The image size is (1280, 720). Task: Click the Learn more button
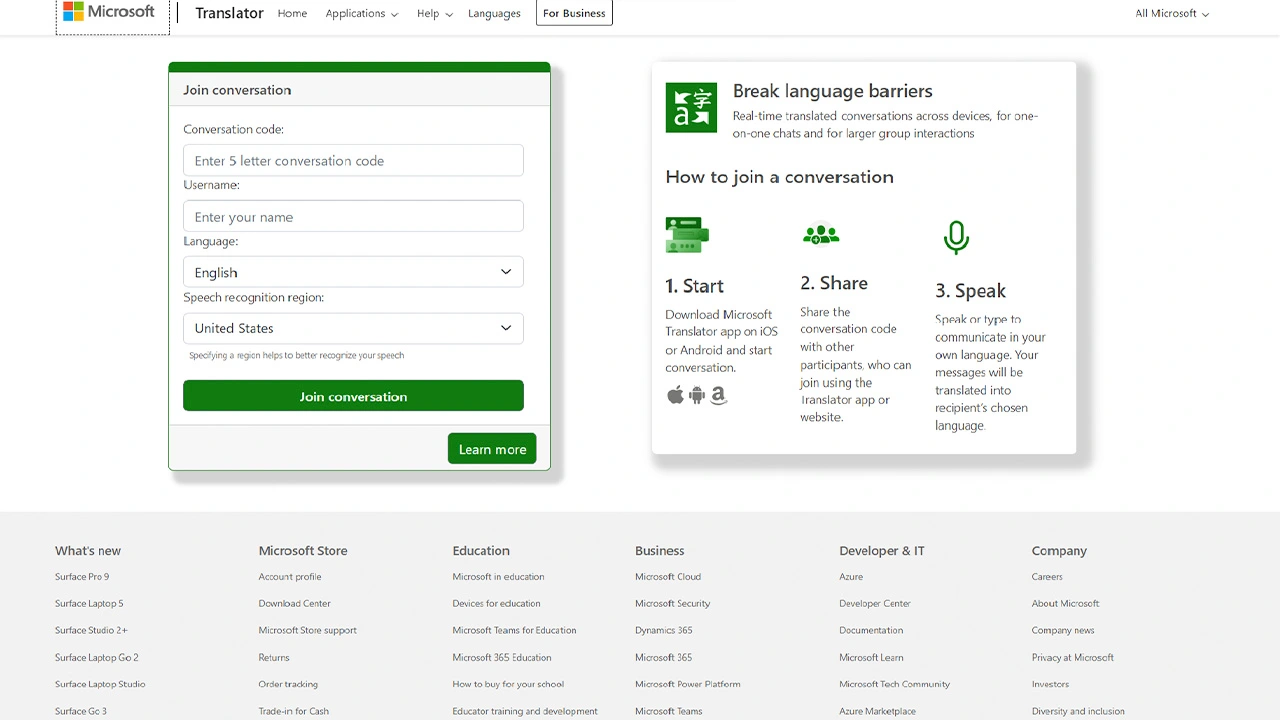tap(492, 449)
